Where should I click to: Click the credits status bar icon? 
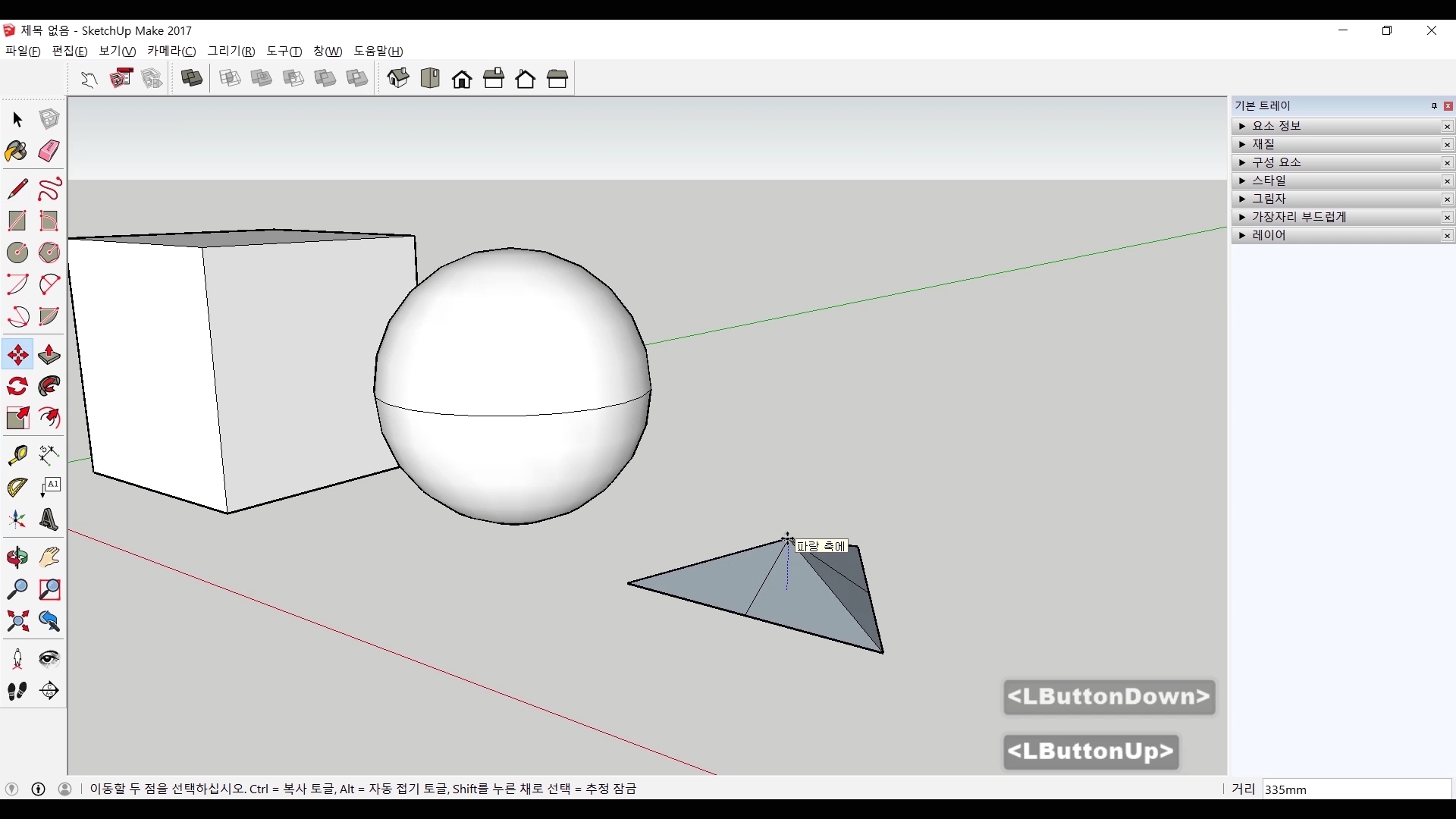coord(39,789)
